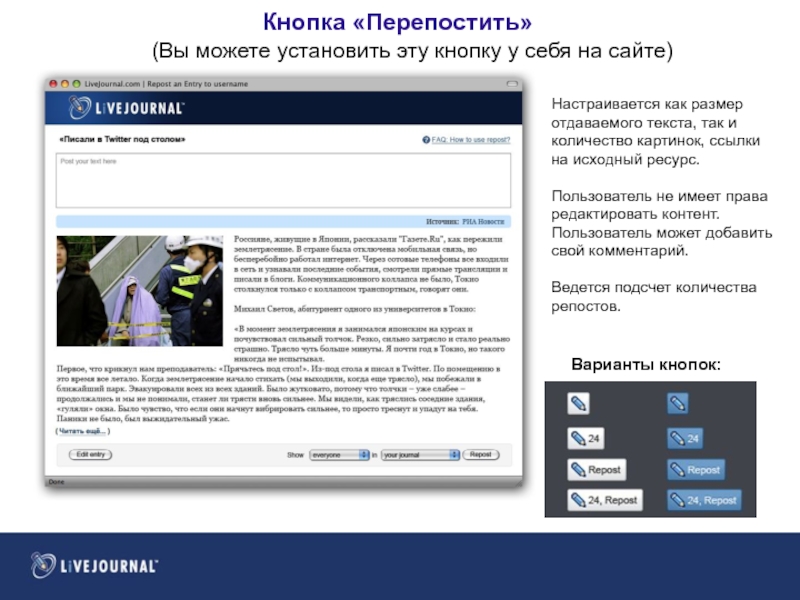Click the text 'Ведется подсчет количества репостов.'
The height and width of the screenshot is (600, 800).
tap(654, 296)
